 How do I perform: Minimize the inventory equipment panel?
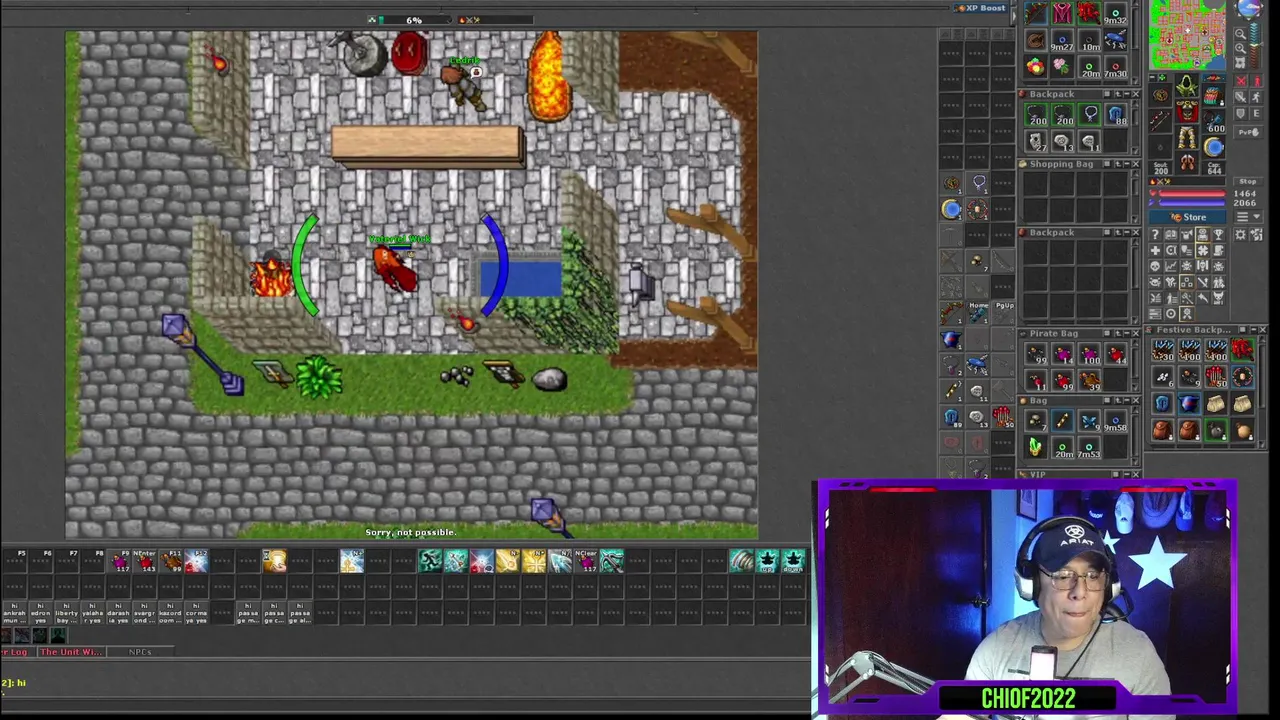pos(1153,78)
